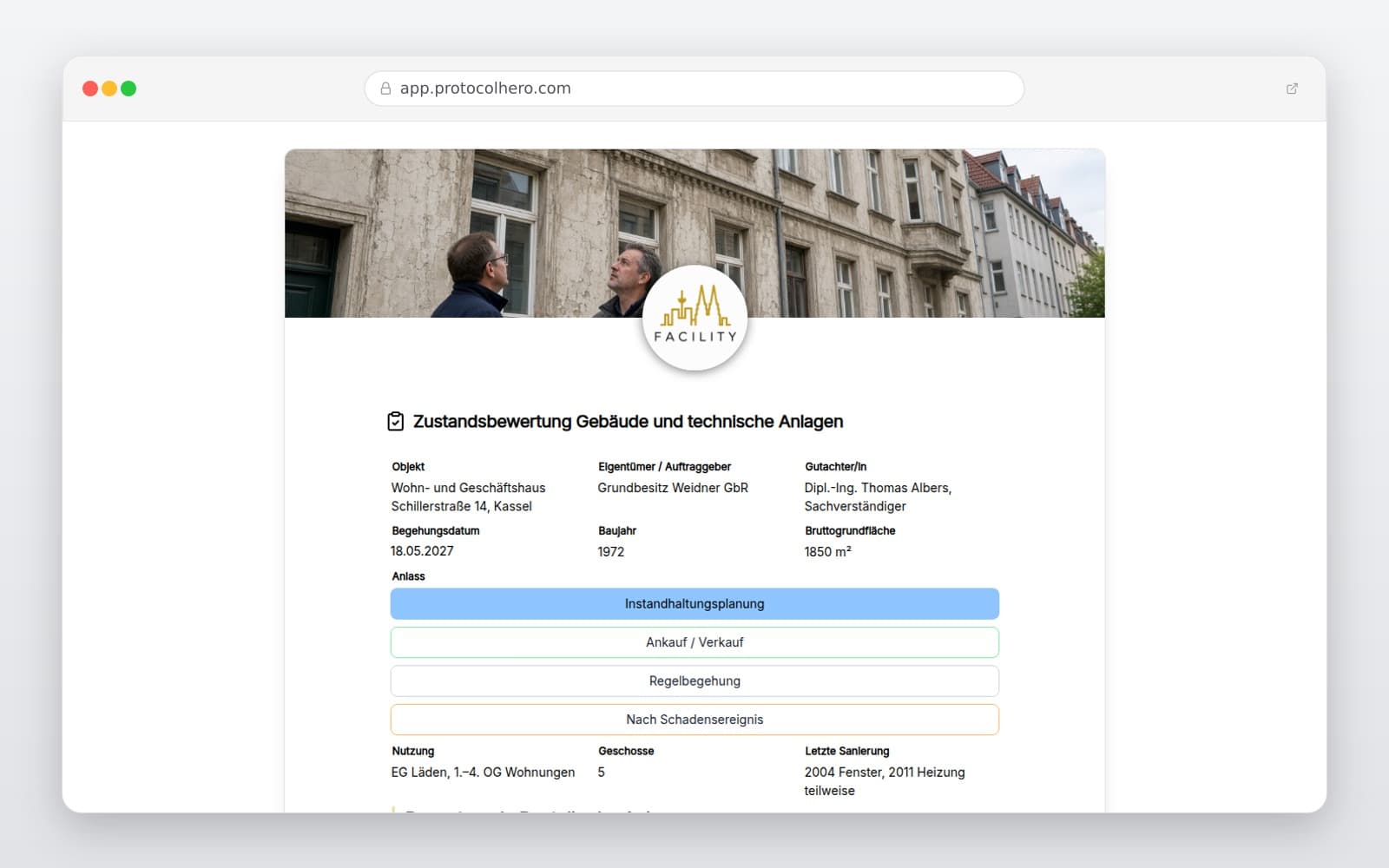Click the Geschosse label
Screen dimensions: 1389x868
(x=626, y=752)
